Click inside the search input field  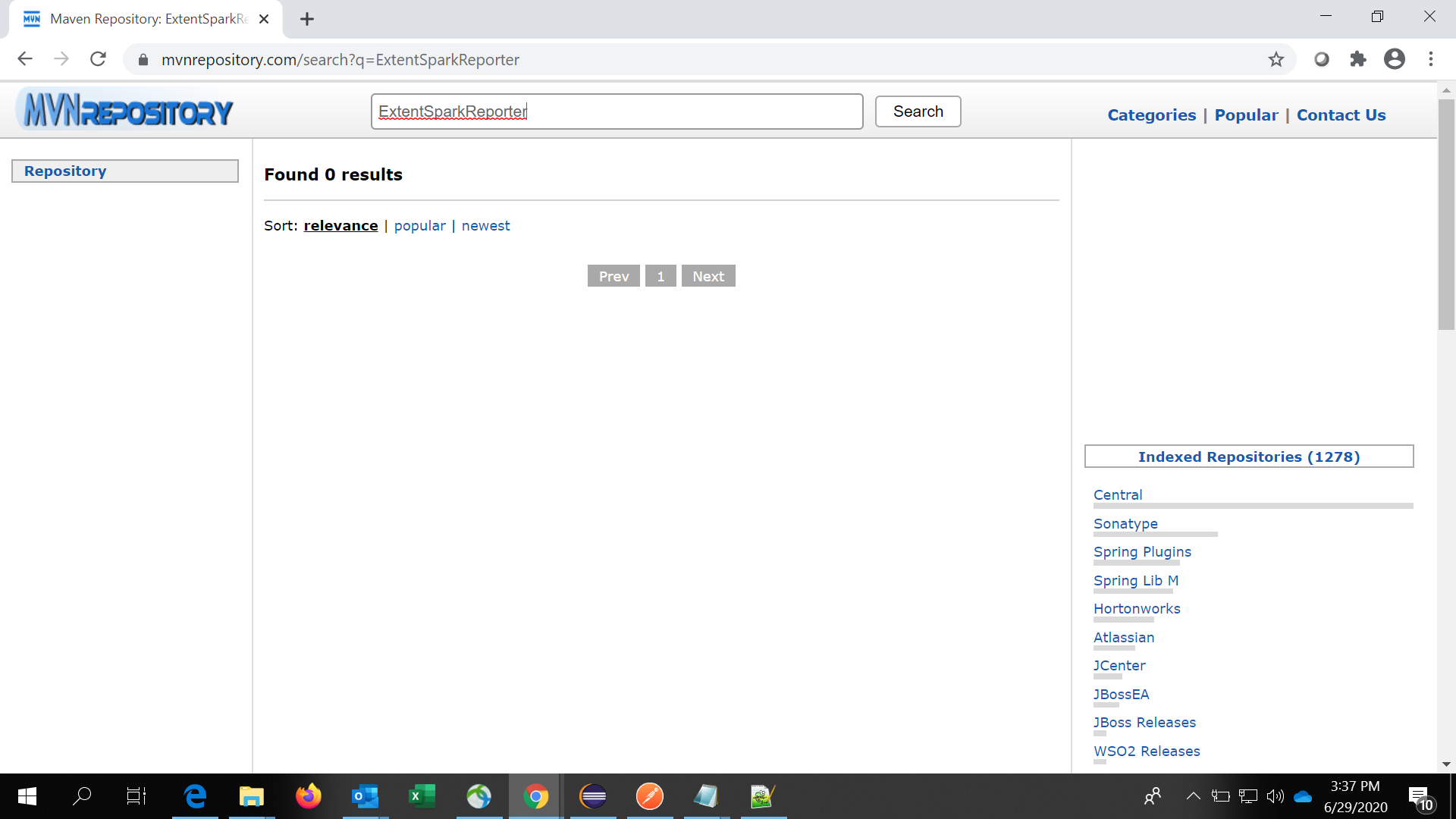click(617, 111)
